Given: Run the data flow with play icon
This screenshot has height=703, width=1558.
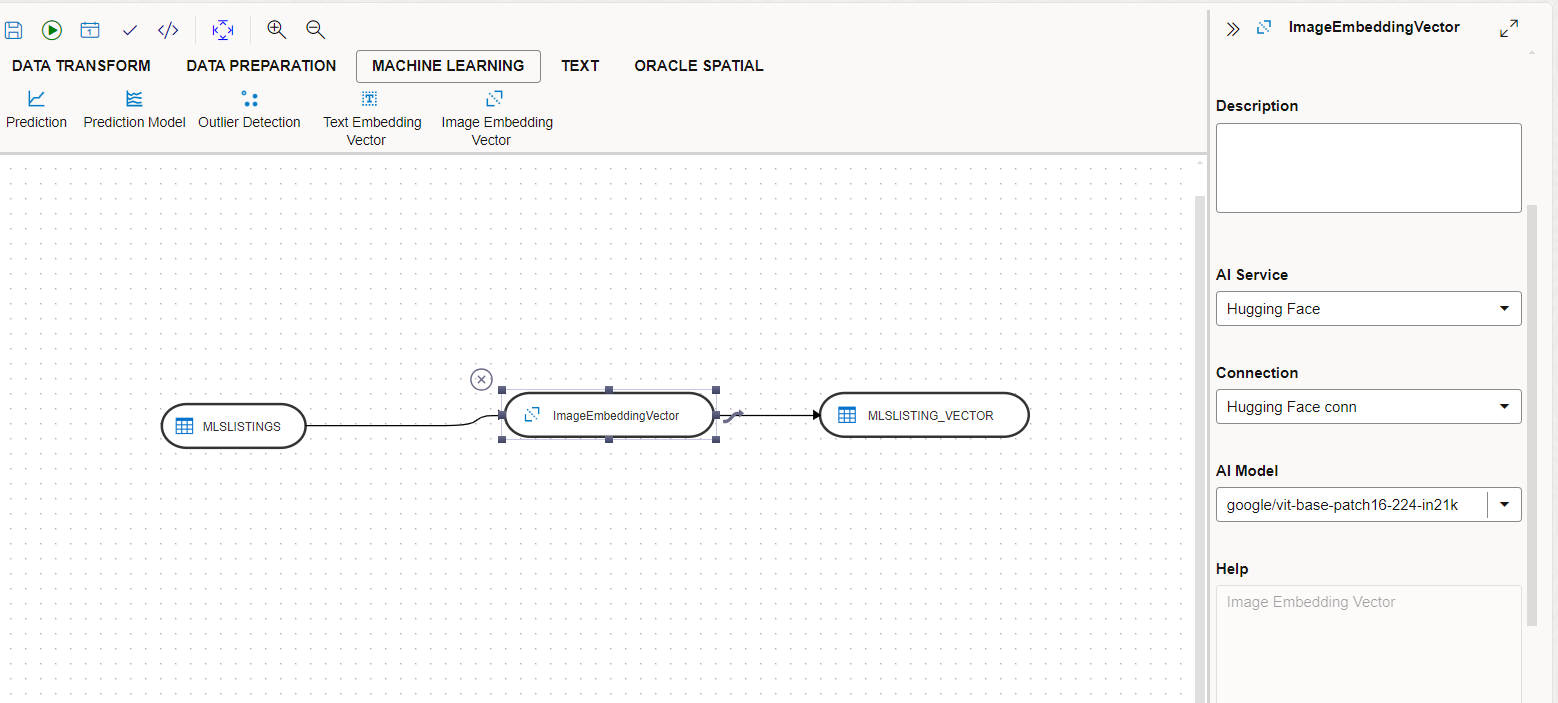Looking at the screenshot, I should point(52,30).
